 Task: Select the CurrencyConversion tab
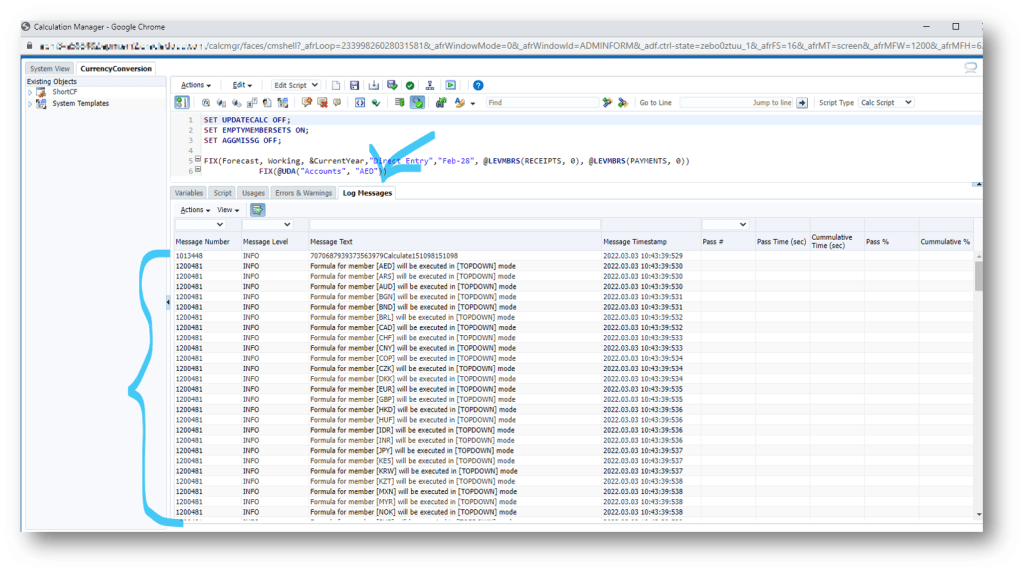tap(116, 68)
